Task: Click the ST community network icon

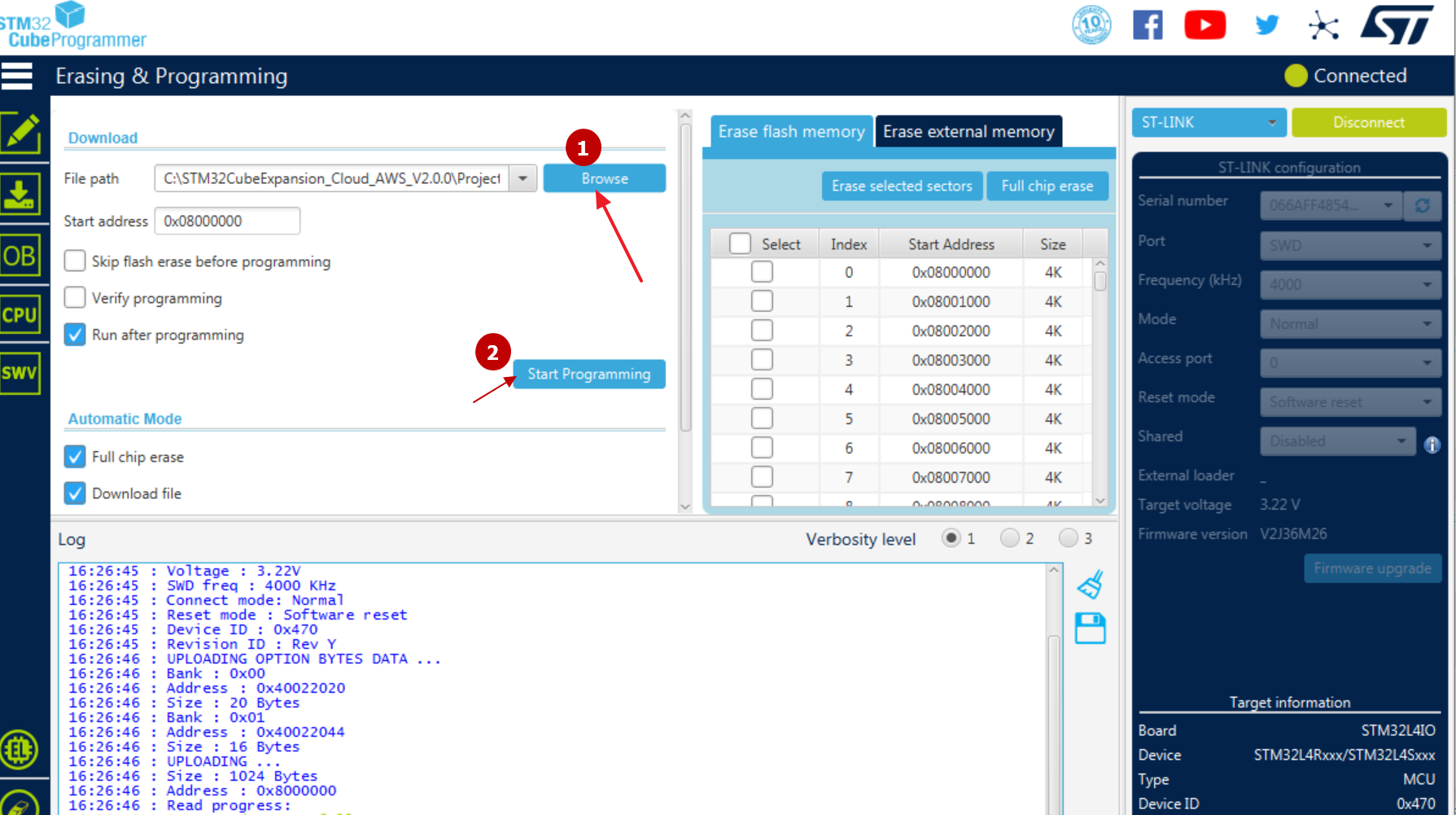Action: pos(1323,25)
